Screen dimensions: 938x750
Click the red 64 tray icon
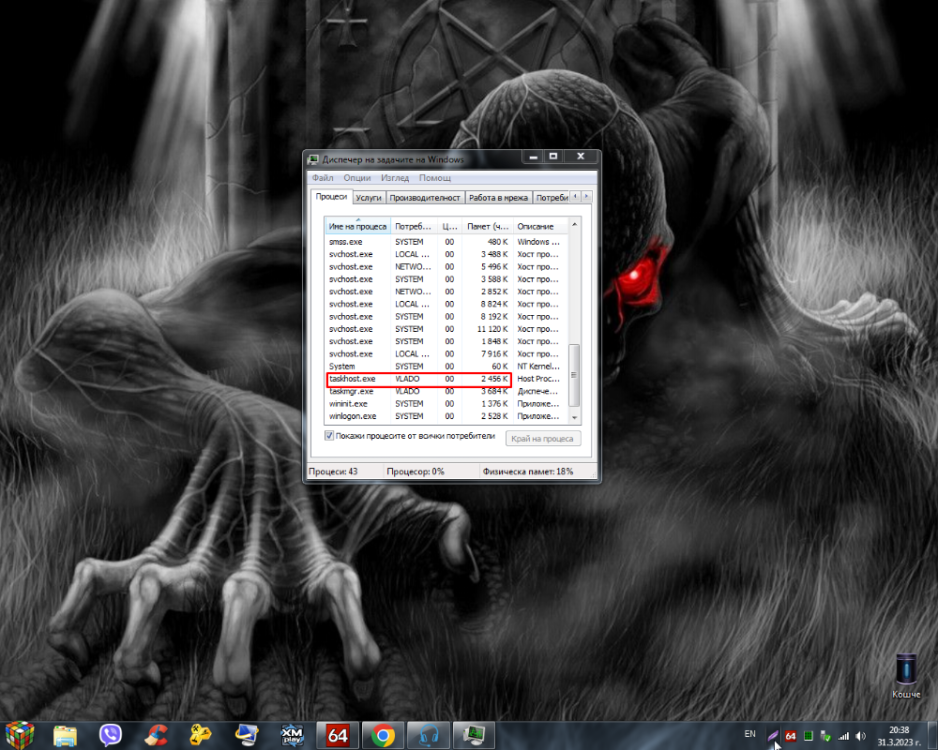[x=790, y=736]
